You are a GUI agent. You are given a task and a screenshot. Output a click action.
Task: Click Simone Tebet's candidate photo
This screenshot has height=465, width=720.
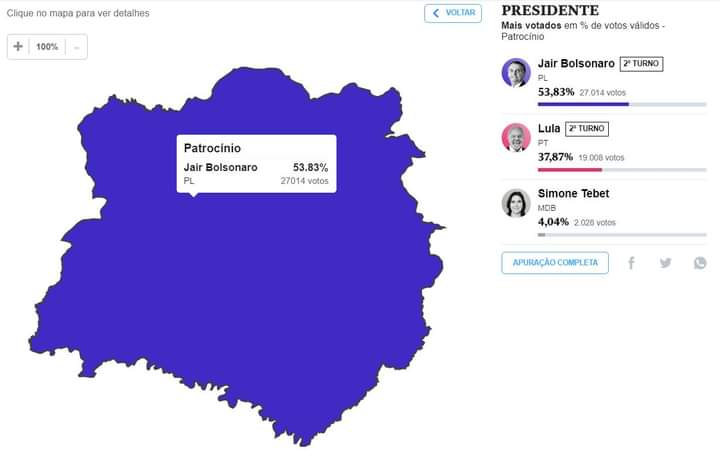click(516, 202)
